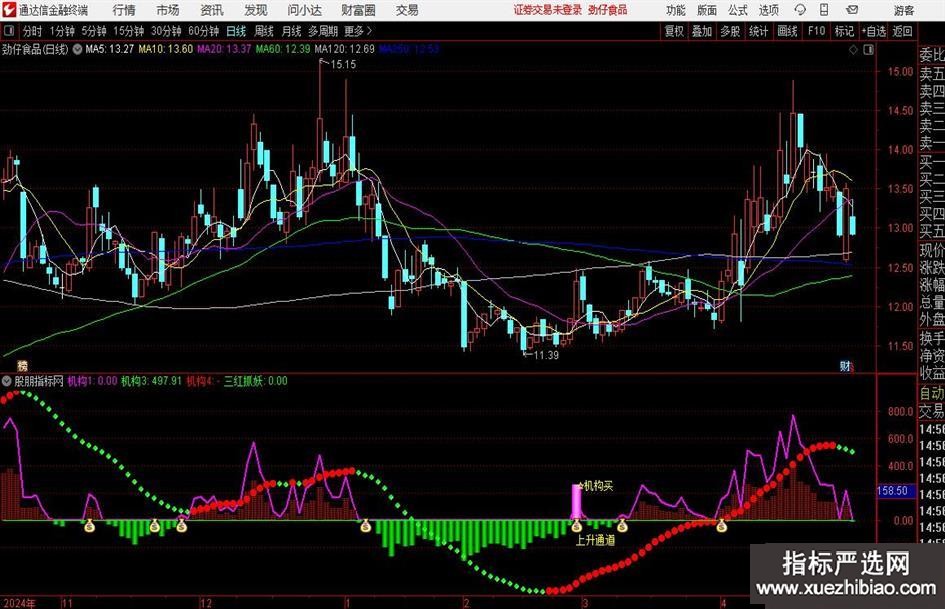
Task: Click 机构3: 497.91 indicator value
Action: [151, 381]
